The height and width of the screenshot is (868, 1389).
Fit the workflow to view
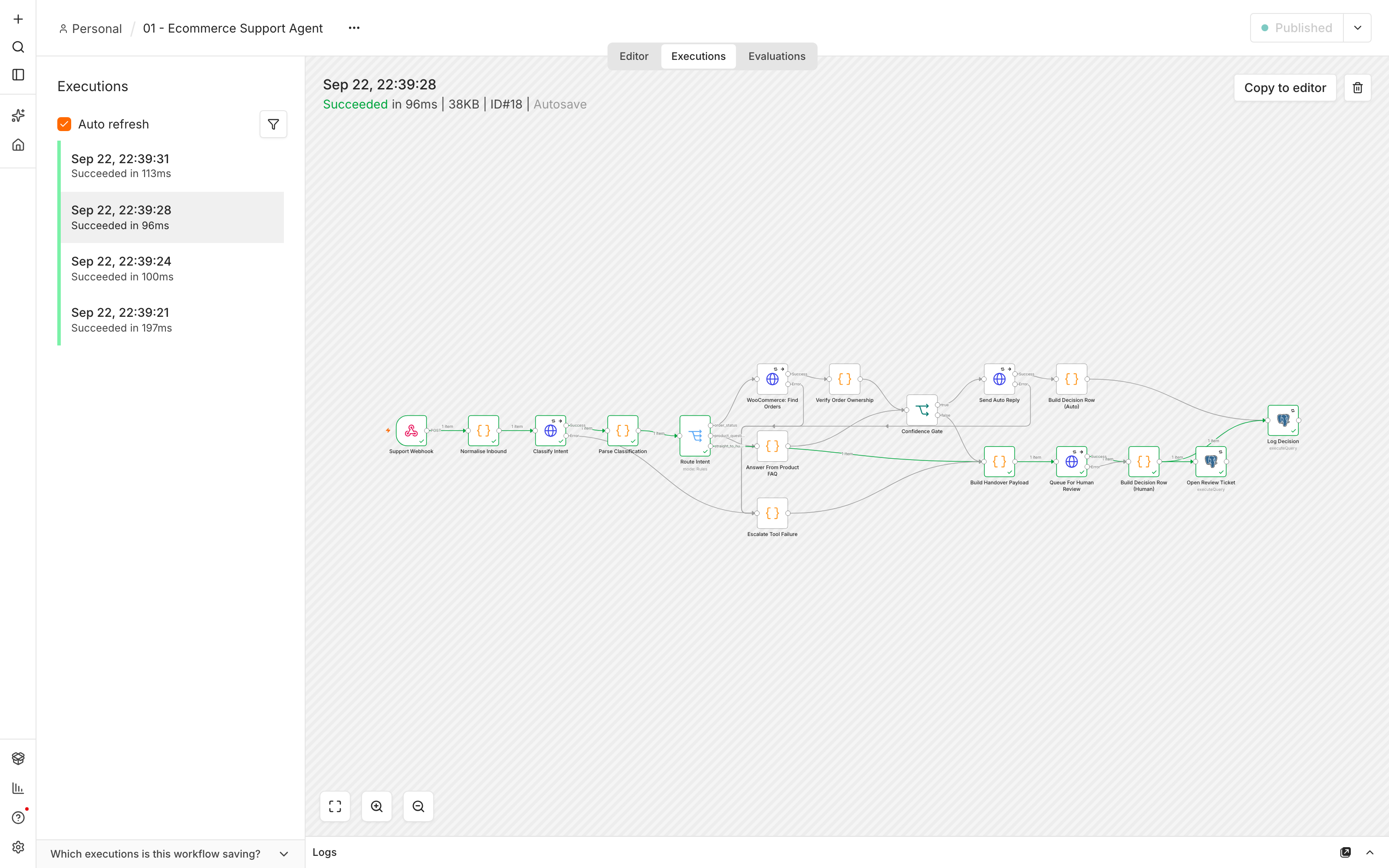pyautogui.click(x=335, y=806)
